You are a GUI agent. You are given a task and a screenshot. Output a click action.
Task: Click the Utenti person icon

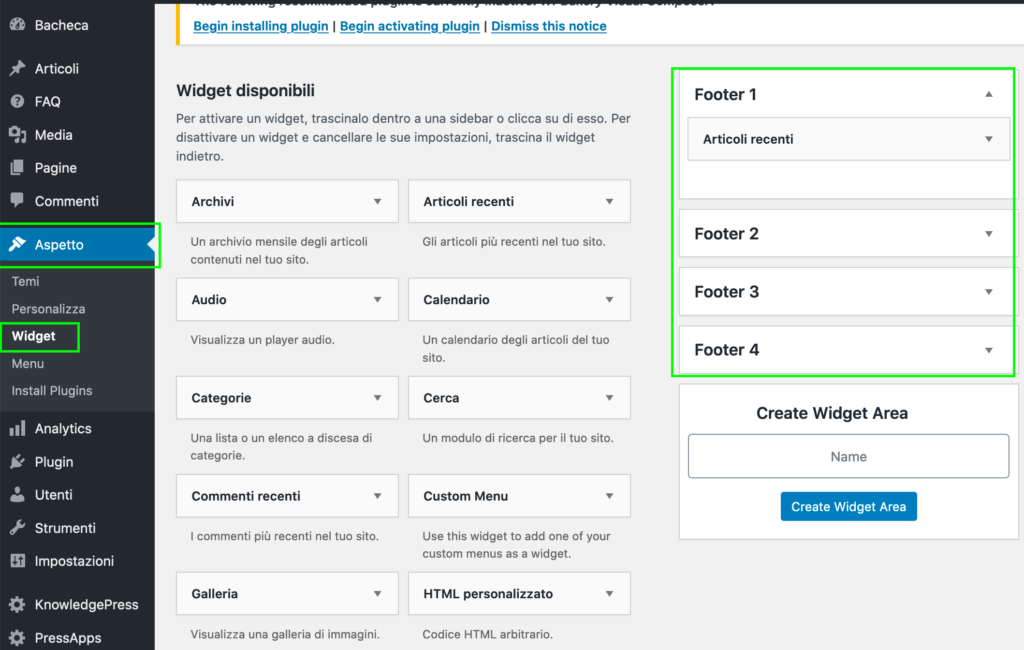pyautogui.click(x=17, y=495)
